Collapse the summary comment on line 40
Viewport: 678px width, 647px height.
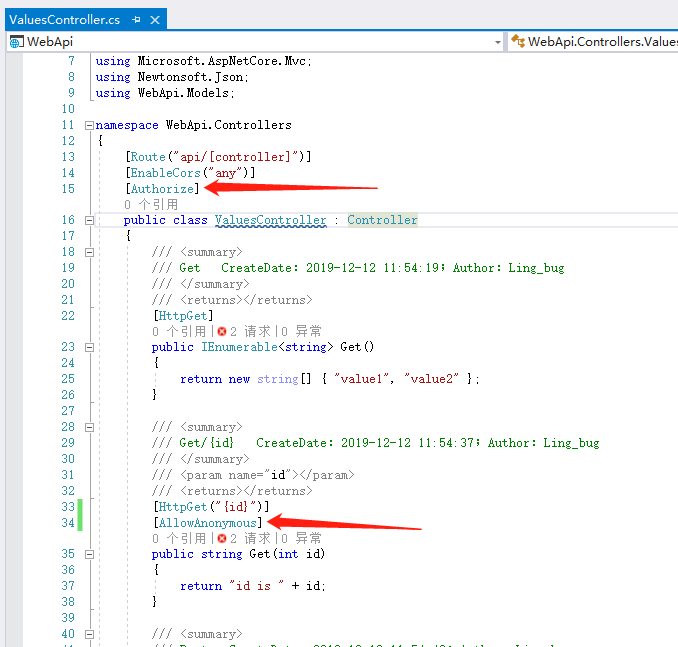coord(89,634)
